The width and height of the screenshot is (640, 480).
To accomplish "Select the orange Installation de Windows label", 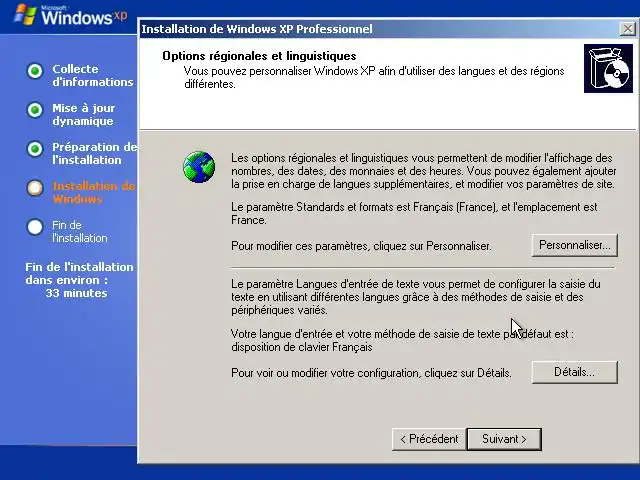I will click(x=93, y=193).
